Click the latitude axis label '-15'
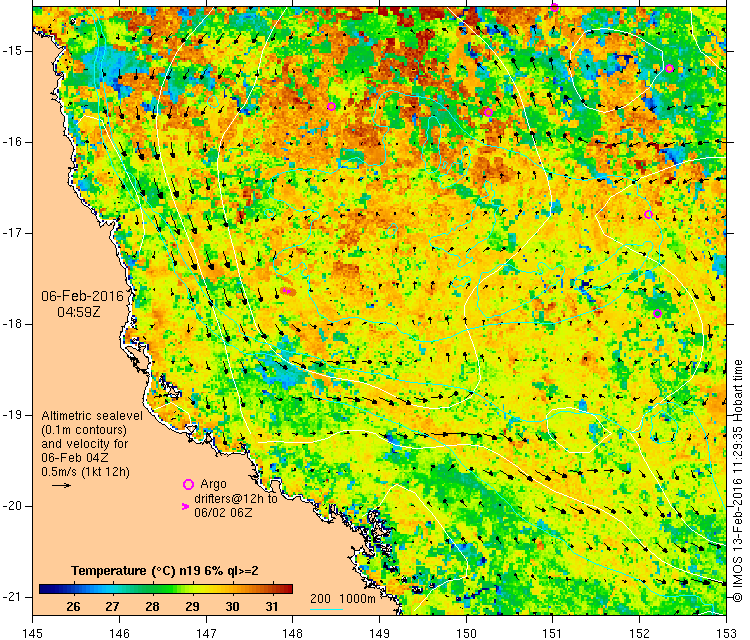The width and height of the screenshot is (750, 640). tap(11, 51)
